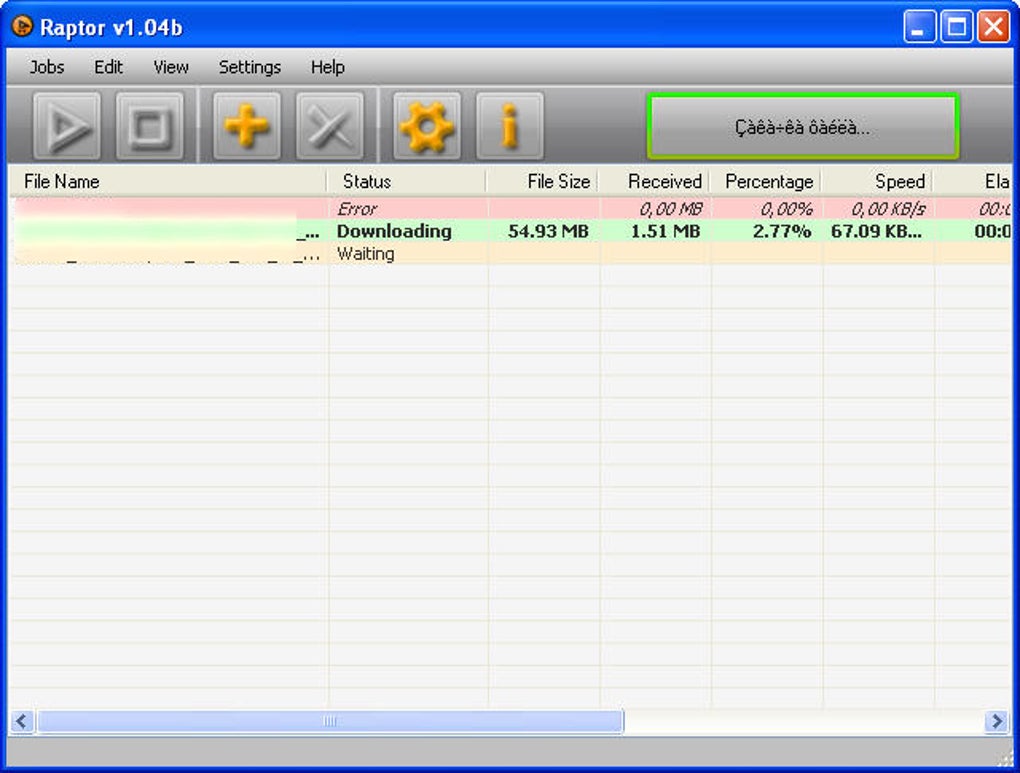Open settings via the gear icon
Image resolution: width=1020 pixels, height=773 pixels.
click(427, 126)
